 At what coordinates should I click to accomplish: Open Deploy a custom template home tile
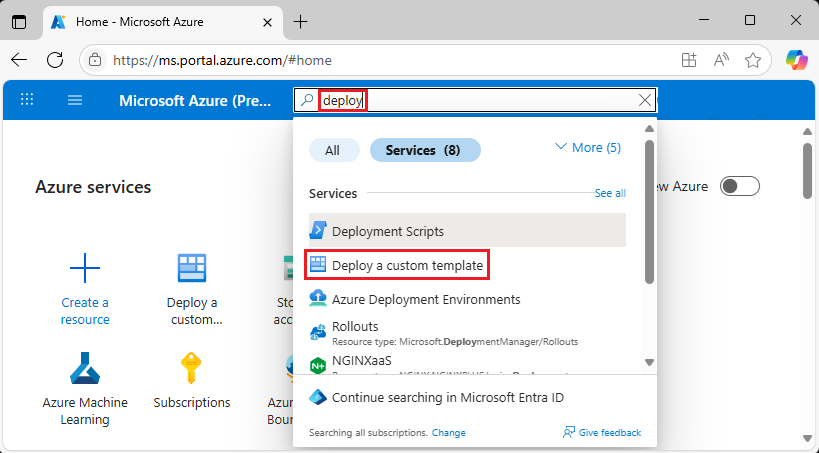point(192,289)
